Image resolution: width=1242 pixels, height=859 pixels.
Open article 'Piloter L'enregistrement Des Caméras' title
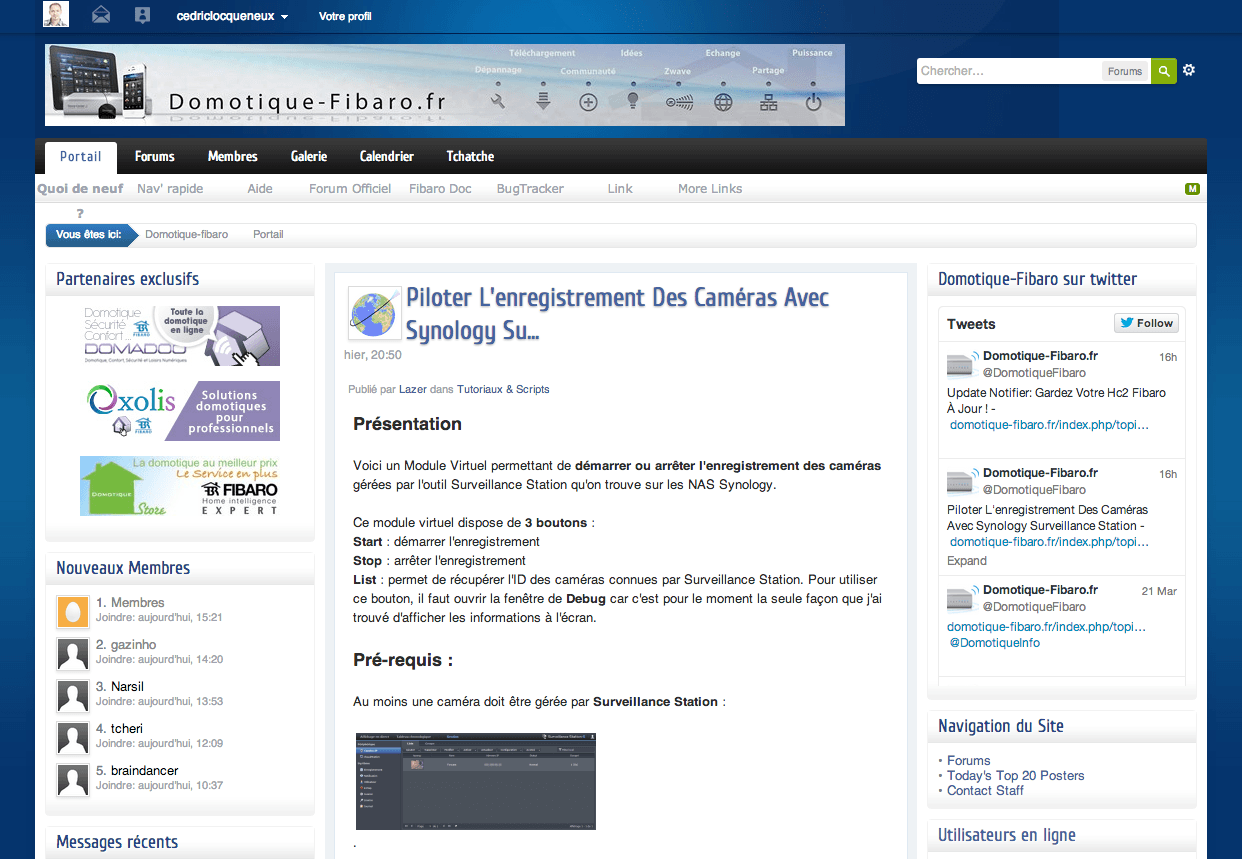[617, 313]
